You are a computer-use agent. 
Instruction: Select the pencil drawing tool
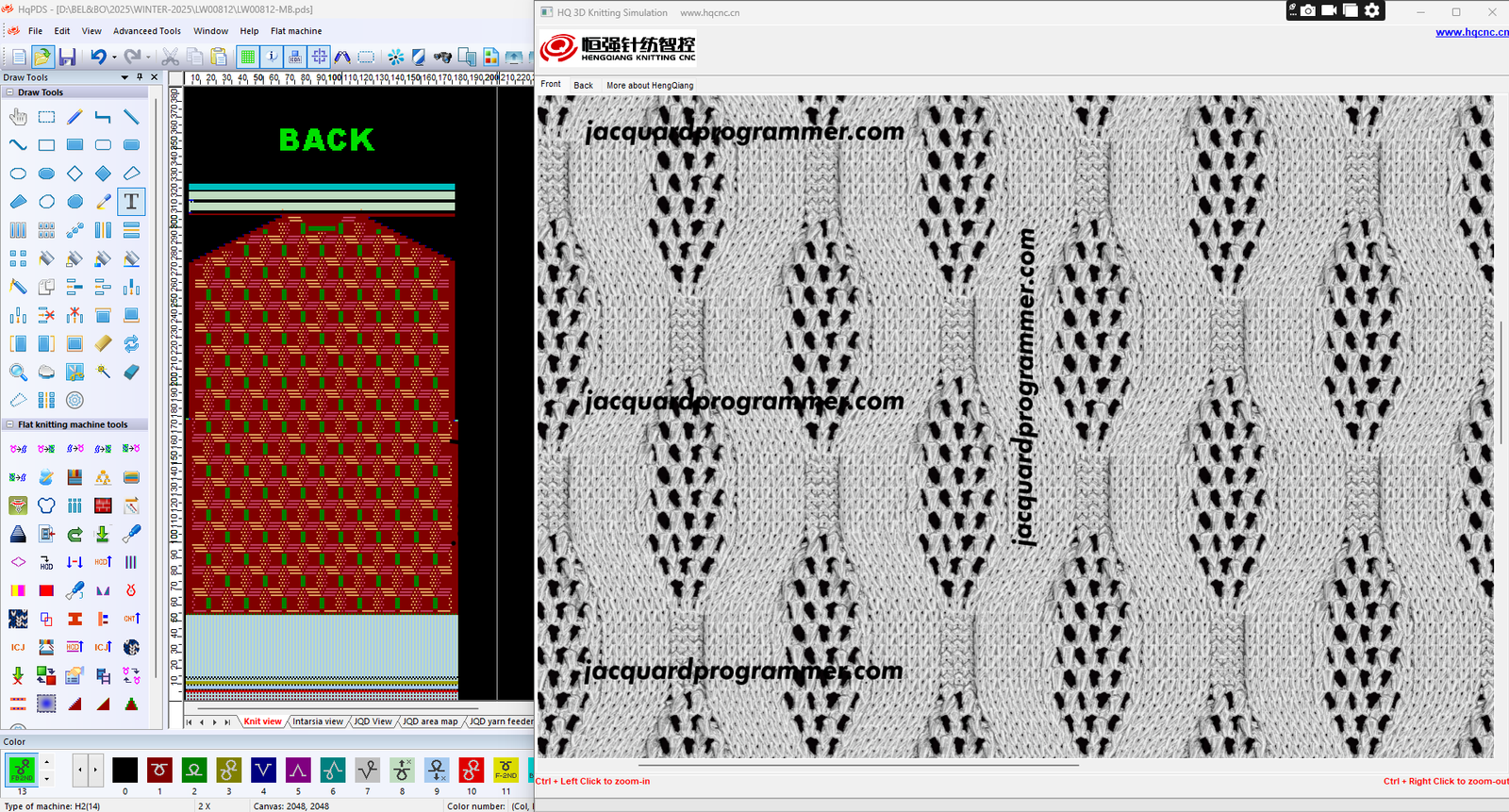pyautogui.click(x=75, y=117)
